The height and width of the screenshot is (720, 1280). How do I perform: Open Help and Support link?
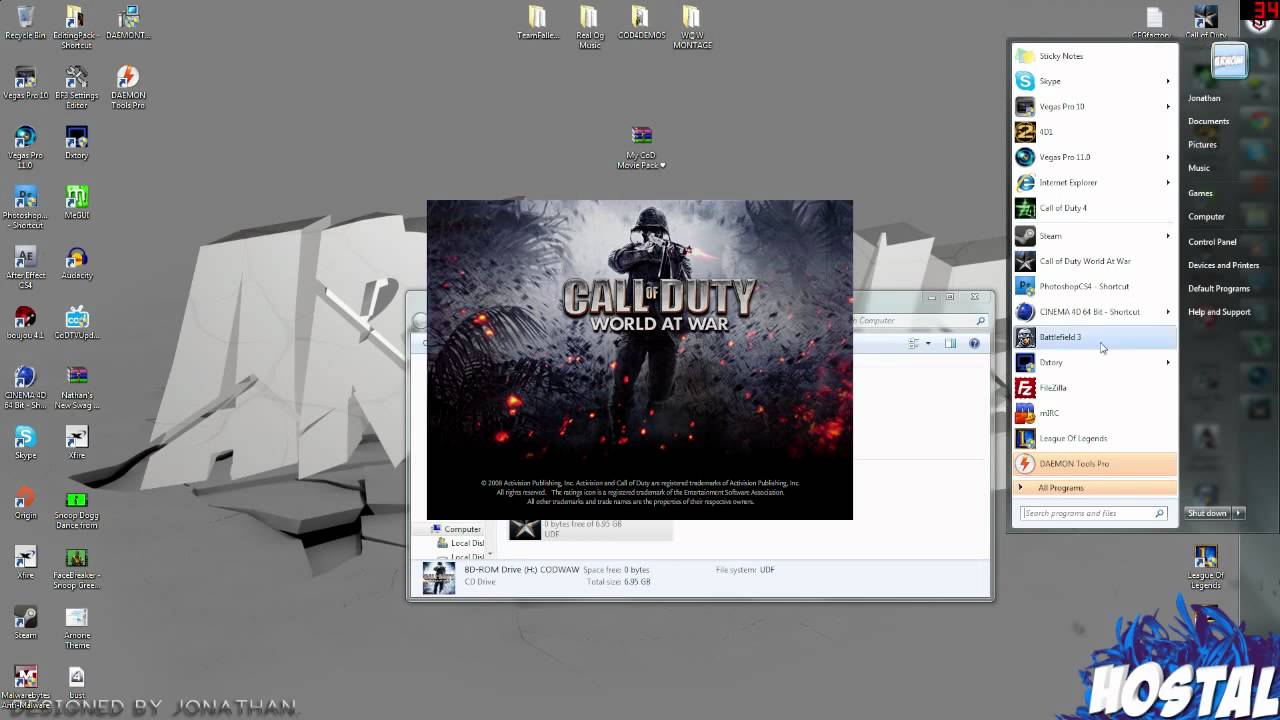point(1219,312)
